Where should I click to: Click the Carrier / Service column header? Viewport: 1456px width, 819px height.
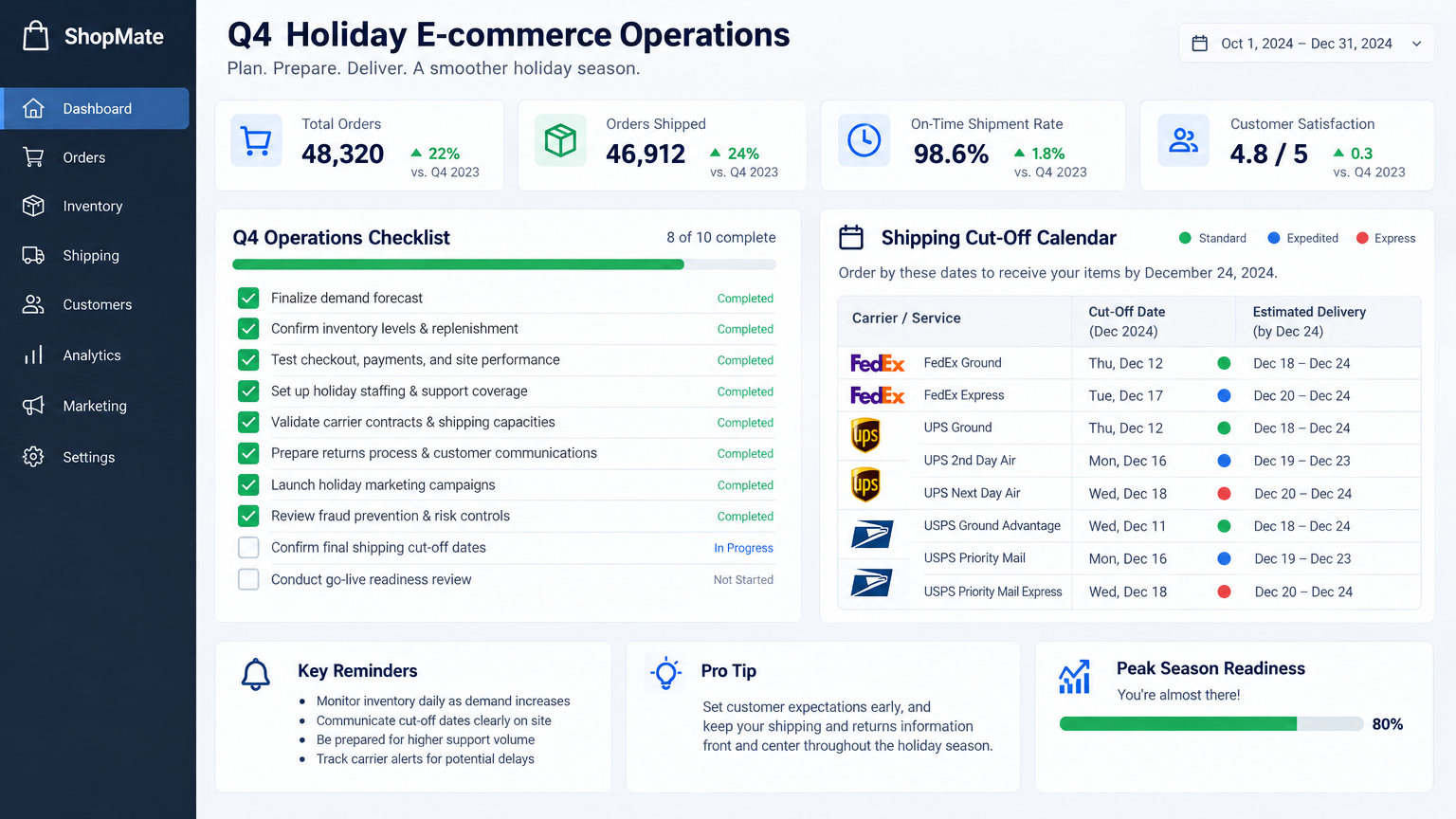[906, 318]
